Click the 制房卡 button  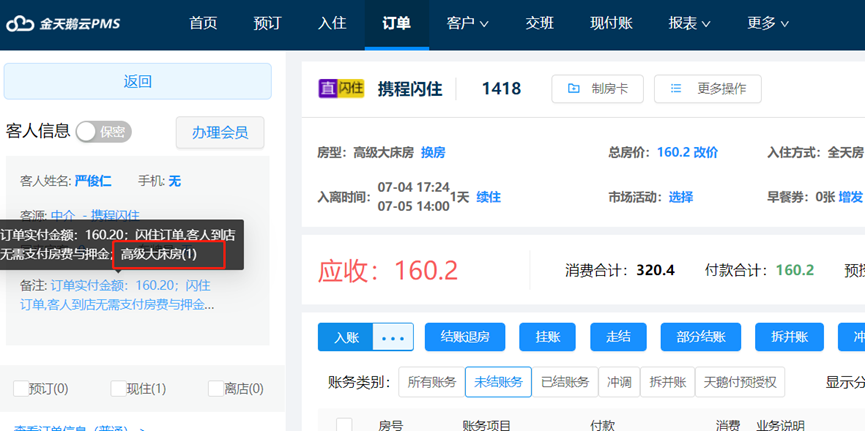point(597,89)
